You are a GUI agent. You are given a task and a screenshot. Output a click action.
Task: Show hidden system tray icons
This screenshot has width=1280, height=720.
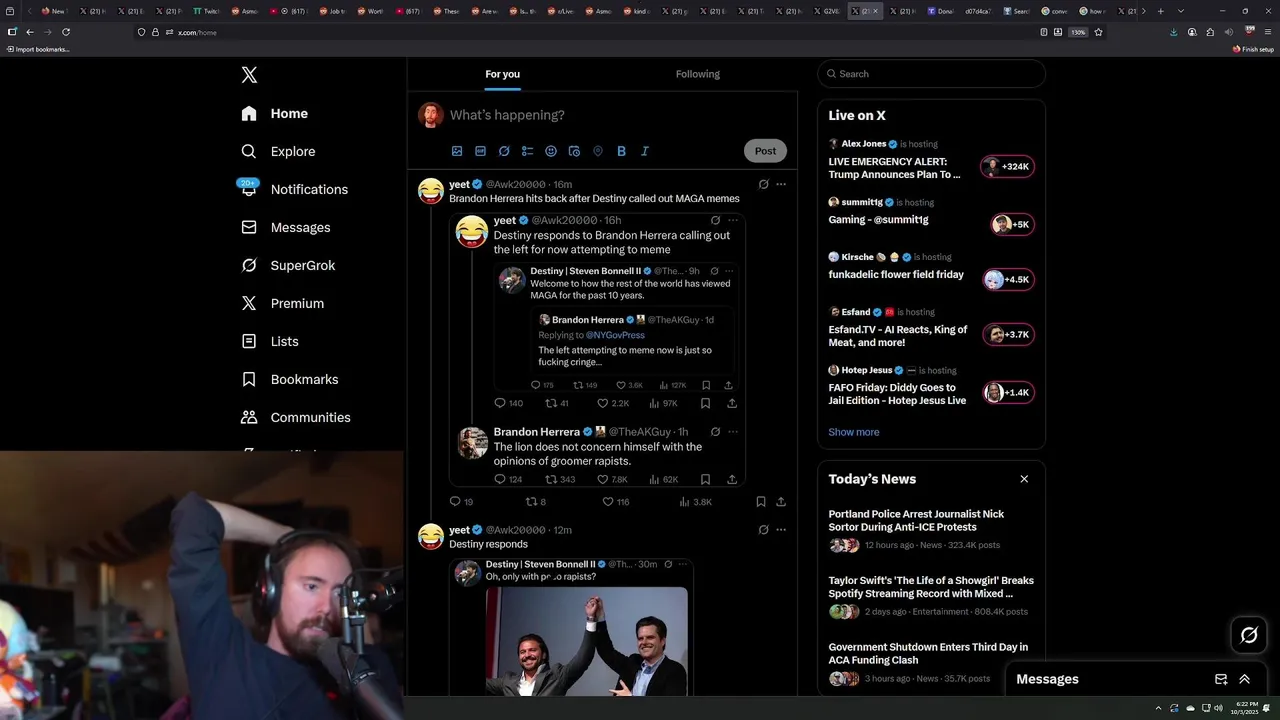tap(1159, 708)
